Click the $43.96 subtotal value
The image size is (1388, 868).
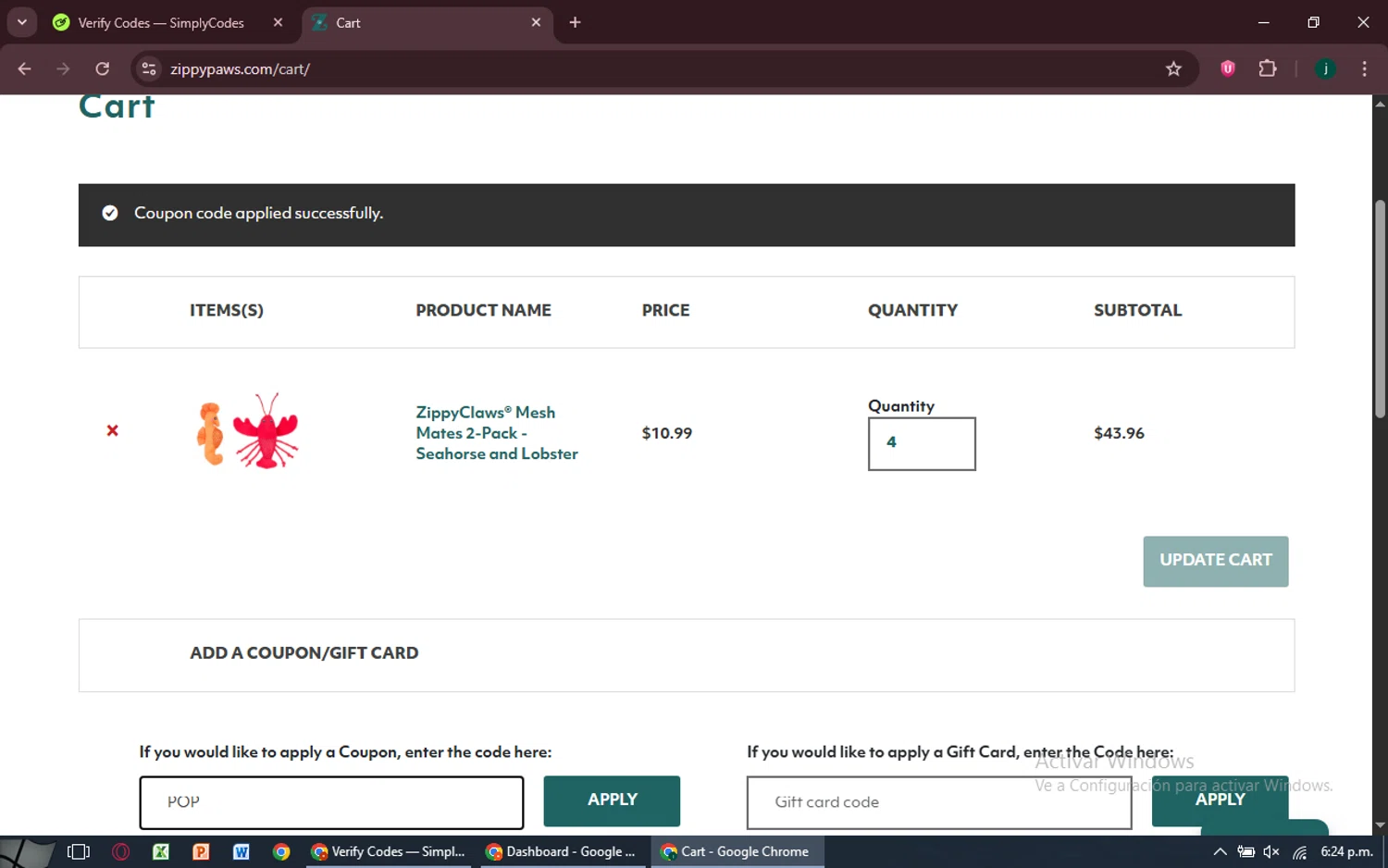tap(1119, 433)
